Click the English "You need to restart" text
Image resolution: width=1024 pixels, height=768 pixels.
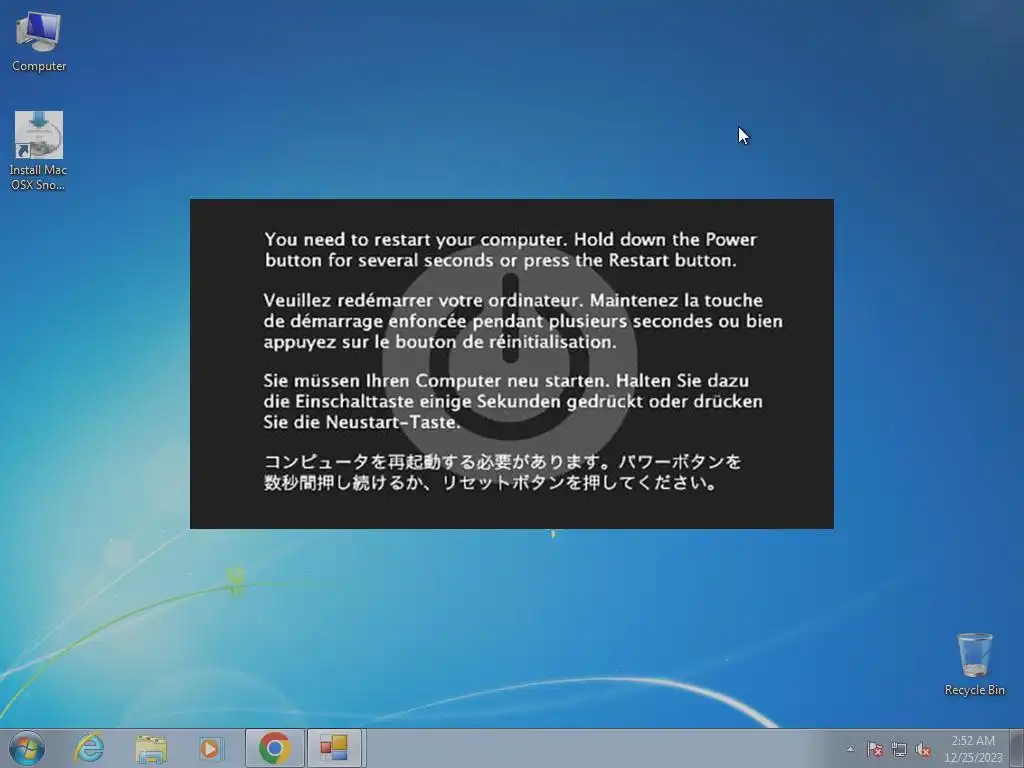(511, 250)
